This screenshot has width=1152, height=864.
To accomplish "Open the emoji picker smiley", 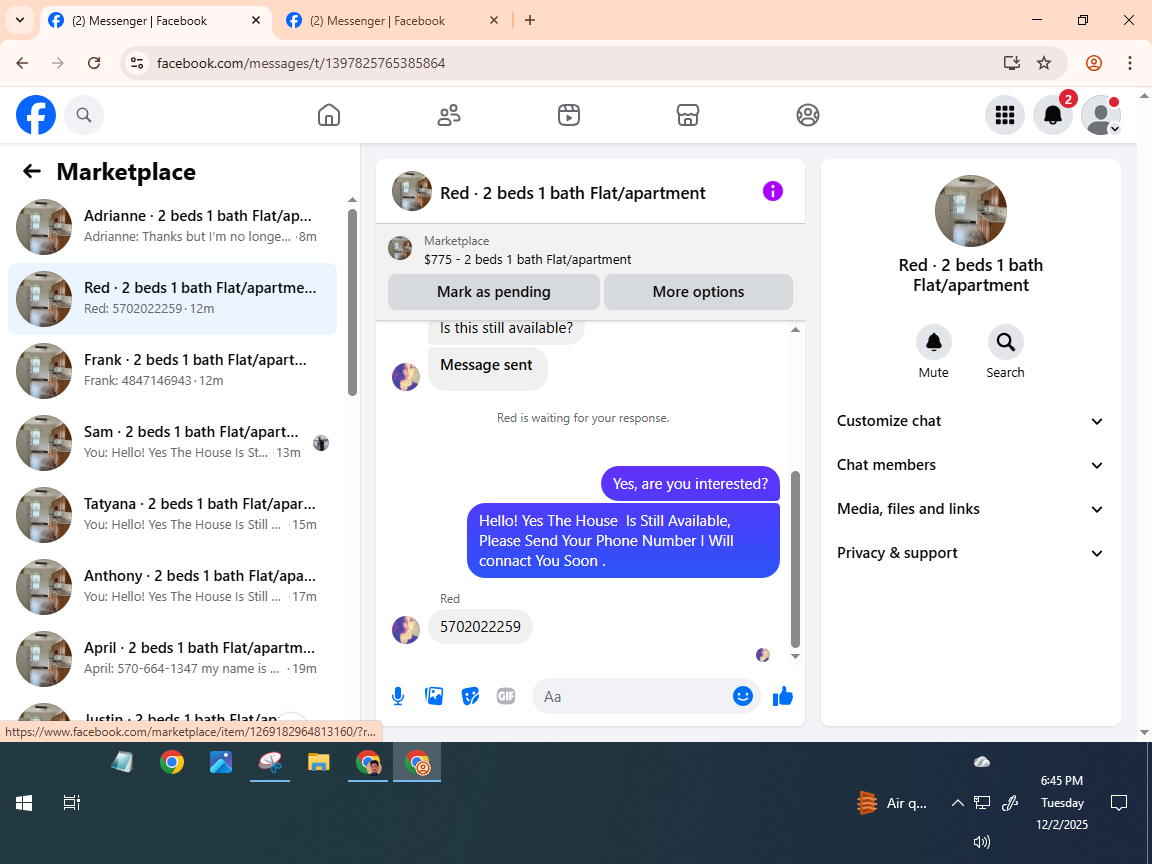I will [x=743, y=696].
